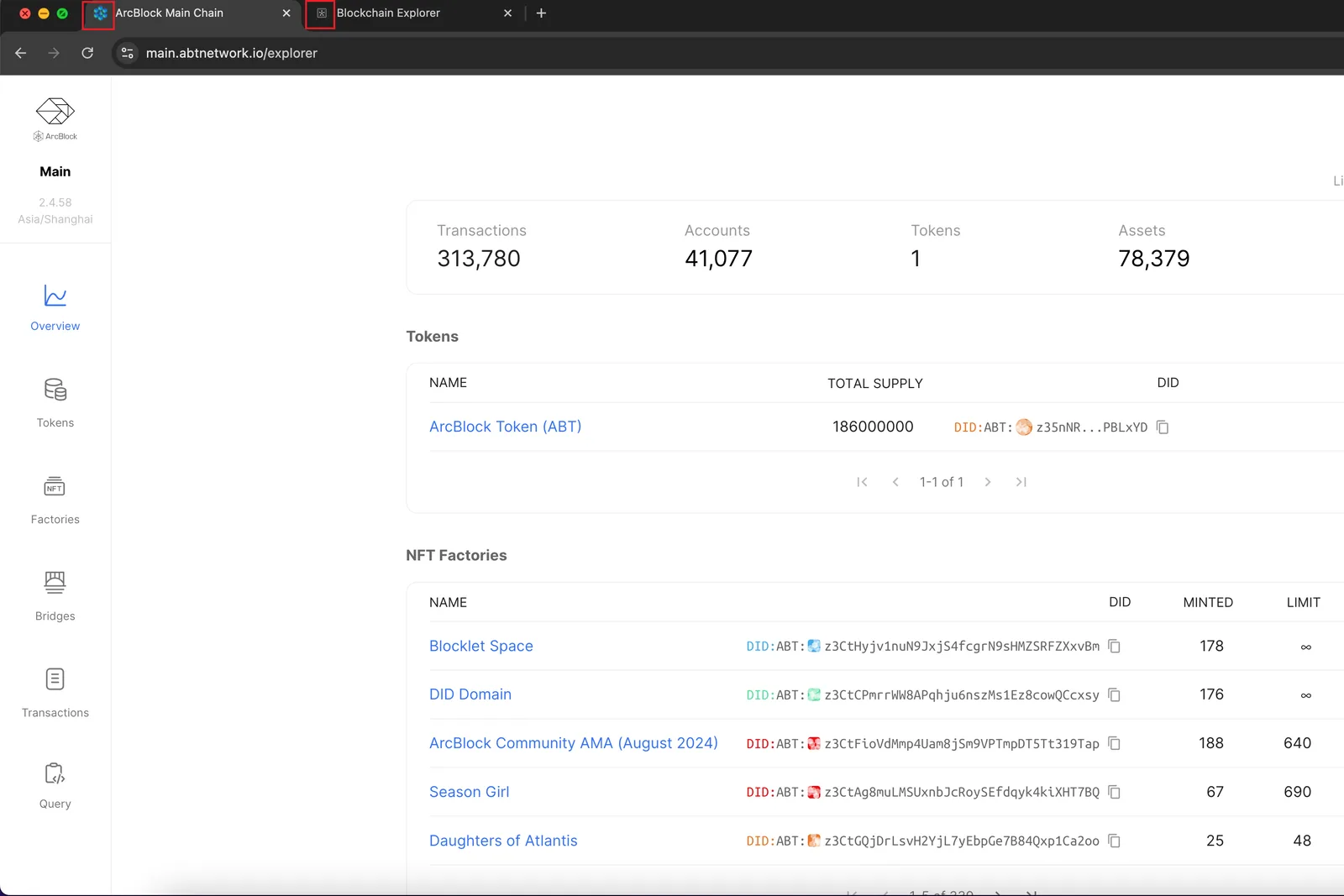Open ArcBlock Community AMA (August 2024) link
Screen dimensions: 1344x896
coord(574,743)
